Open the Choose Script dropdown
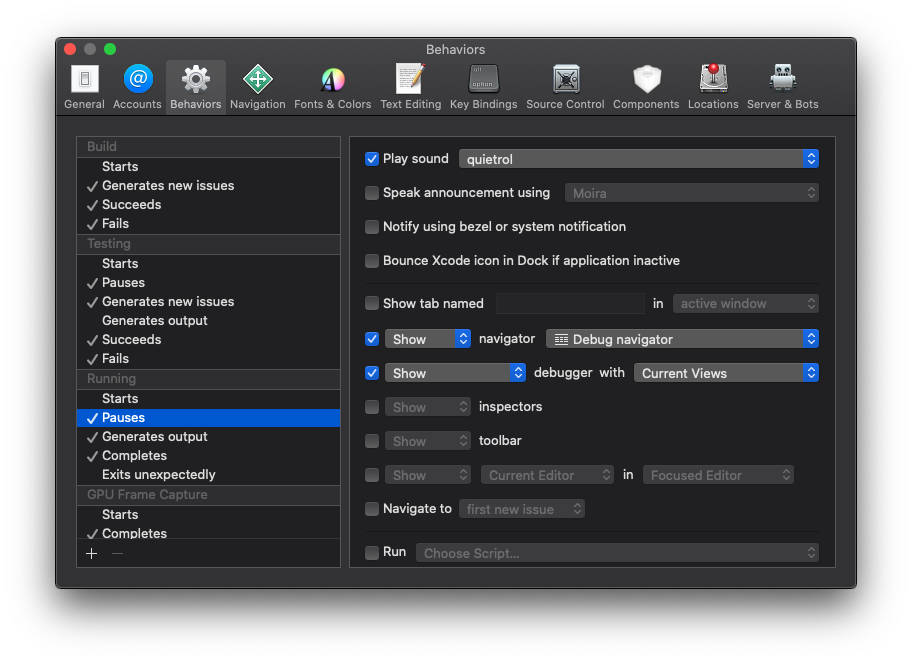912x662 pixels. tap(617, 553)
